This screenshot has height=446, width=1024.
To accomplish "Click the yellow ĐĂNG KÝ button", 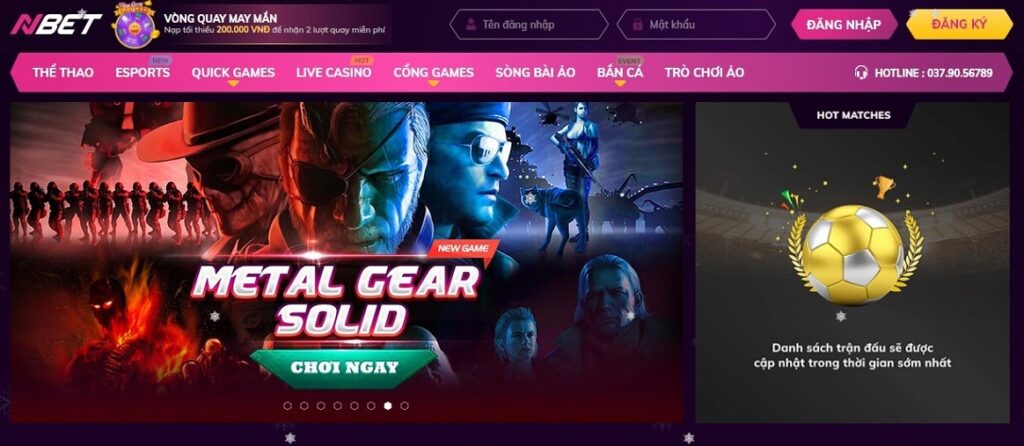I will click(959, 25).
